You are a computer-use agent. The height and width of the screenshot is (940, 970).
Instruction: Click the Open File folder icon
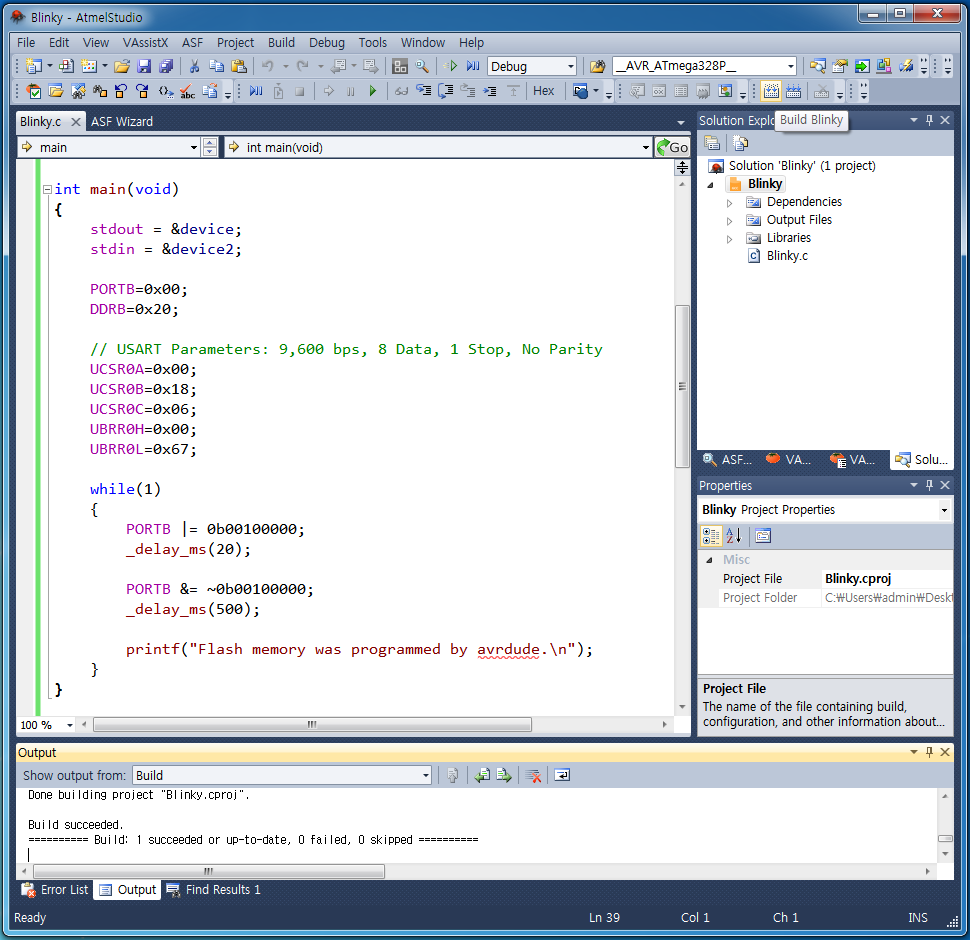[122, 66]
